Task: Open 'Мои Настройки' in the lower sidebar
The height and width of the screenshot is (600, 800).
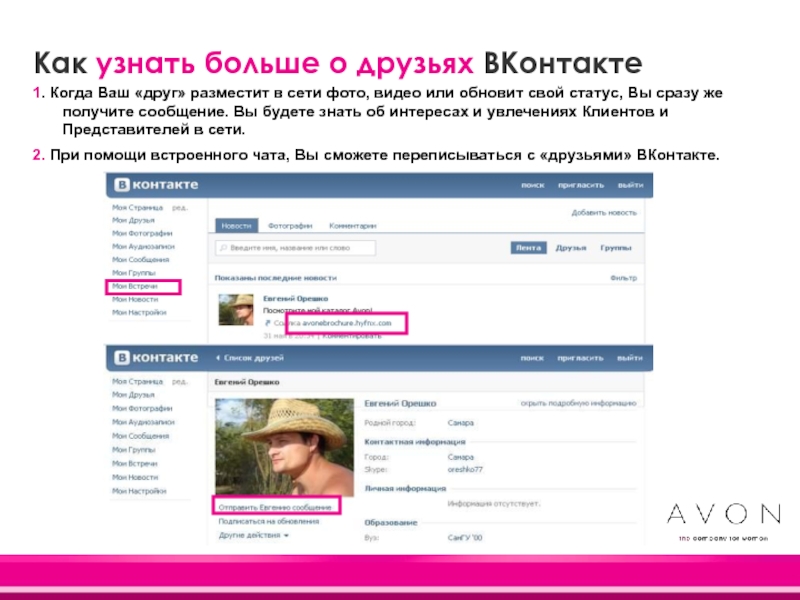Action: [139, 491]
